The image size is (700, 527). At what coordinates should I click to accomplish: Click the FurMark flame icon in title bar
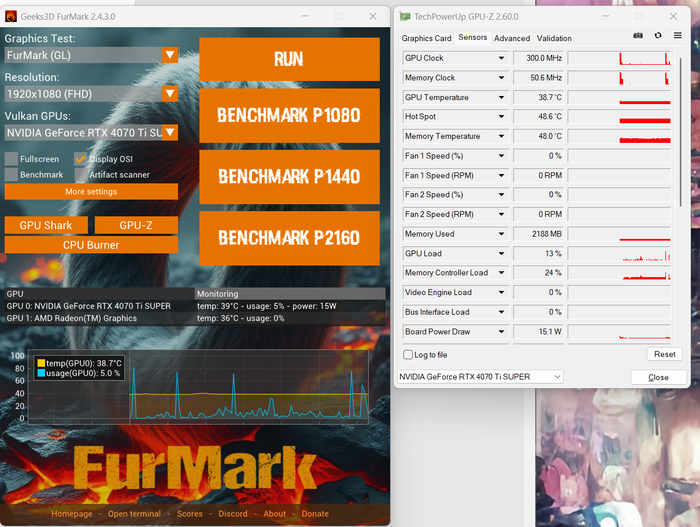[11, 17]
